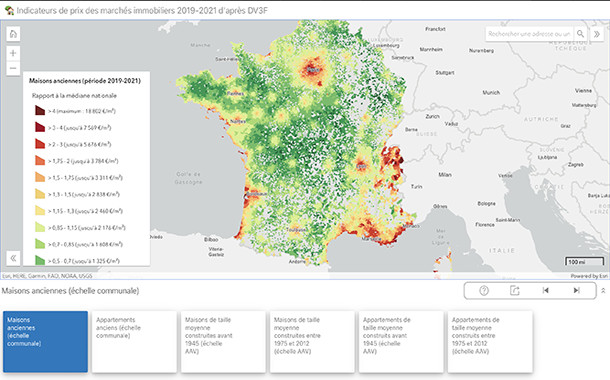610x380 pixels.
Task: Open Appartements taille moyenne avant 1945 card
Action: (x=401, y=341)
